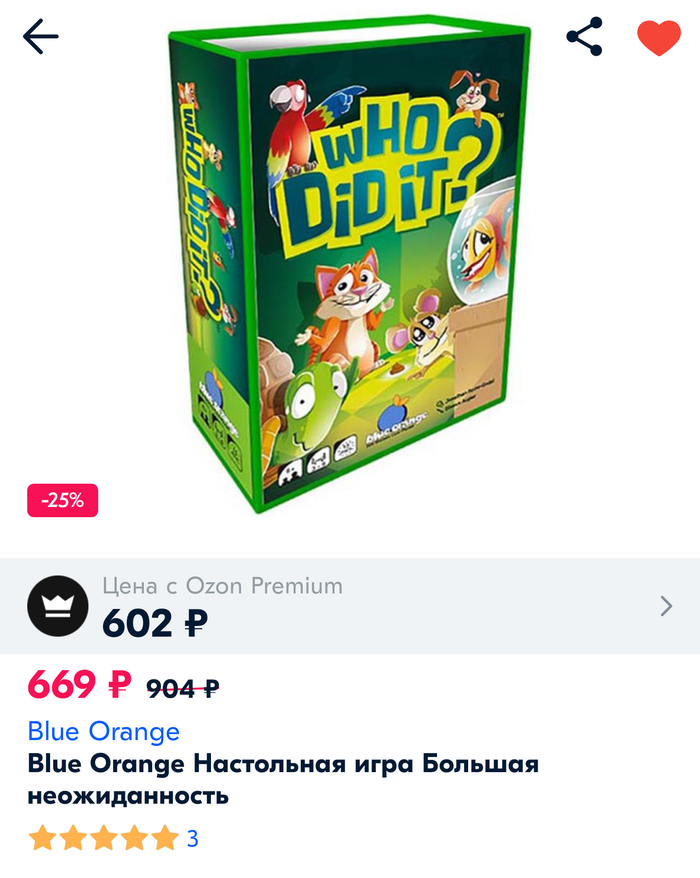
Task: Open the Blue Orange brand link
Action: pos(104,731)
